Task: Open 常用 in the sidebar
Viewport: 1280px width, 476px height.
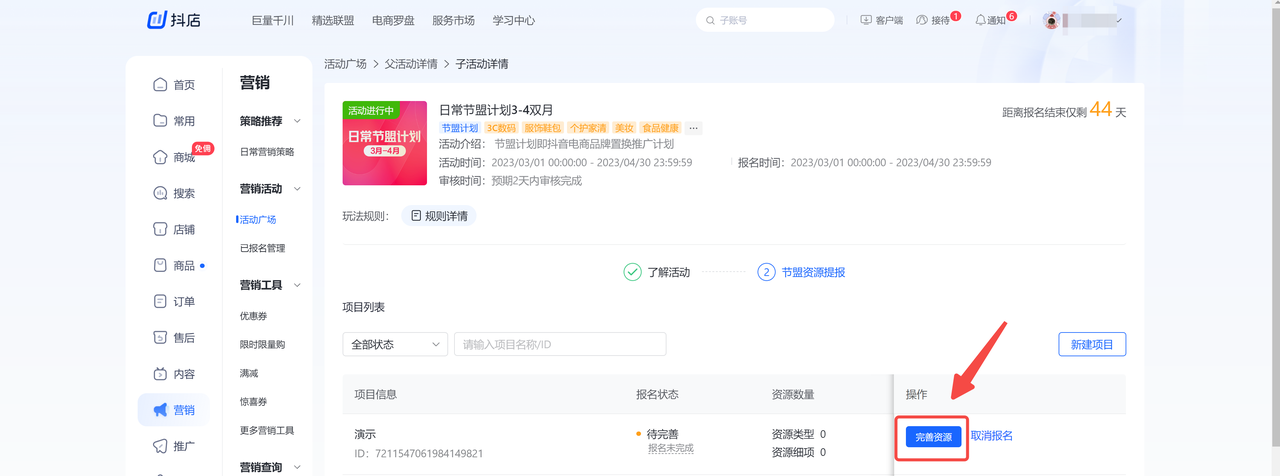Action: pyautogui.click(x=174, y=121)
